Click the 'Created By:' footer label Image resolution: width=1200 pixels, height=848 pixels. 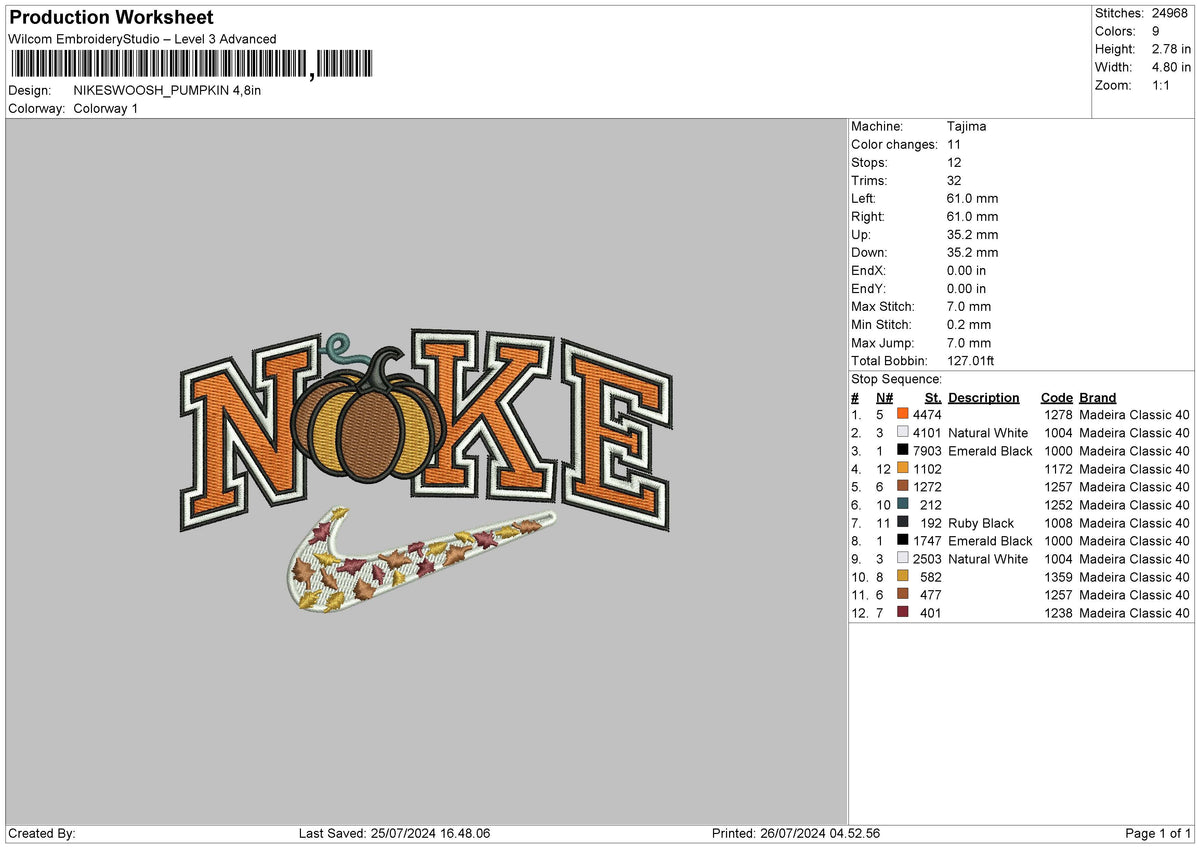(42, 834)
